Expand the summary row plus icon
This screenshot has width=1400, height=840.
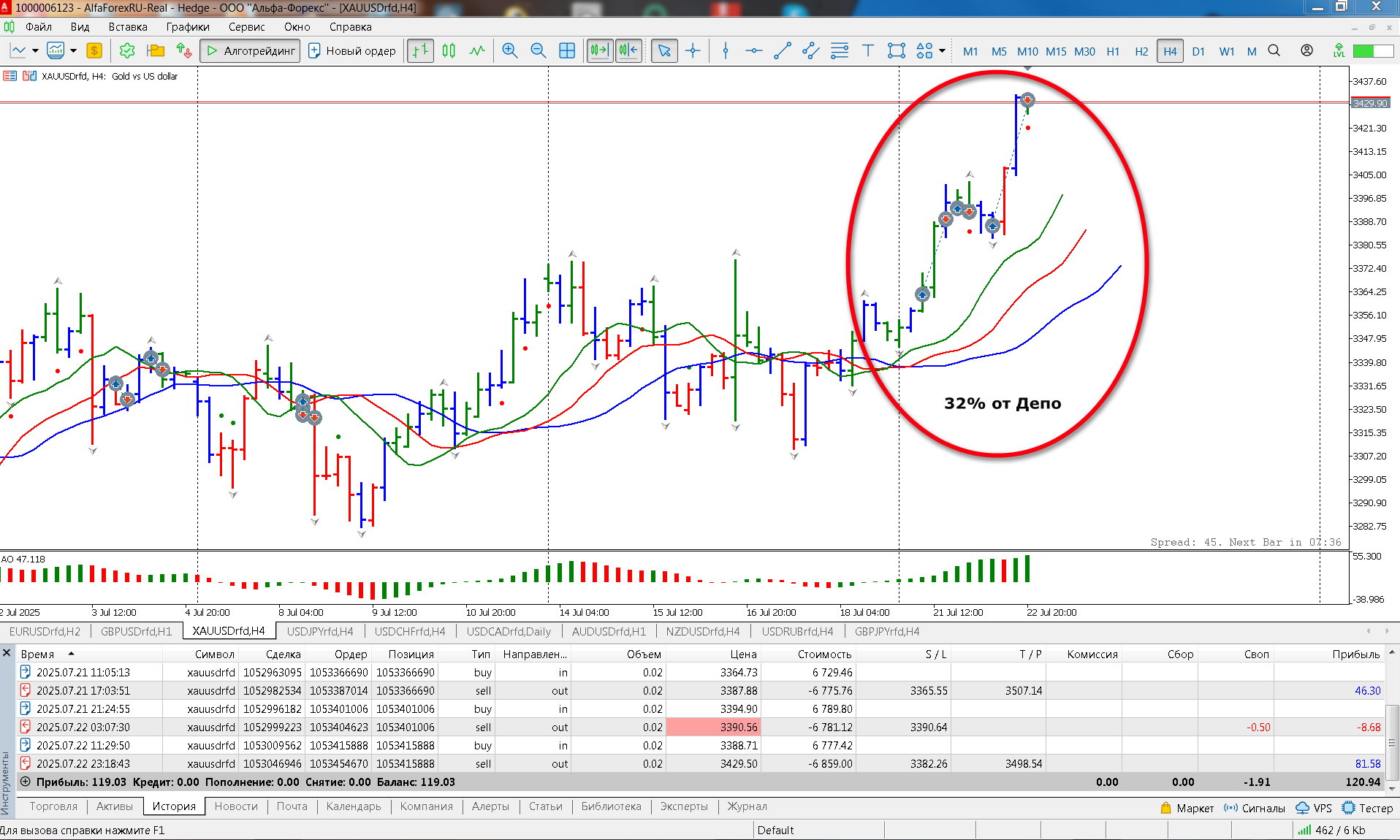click(x=25, y=782)
